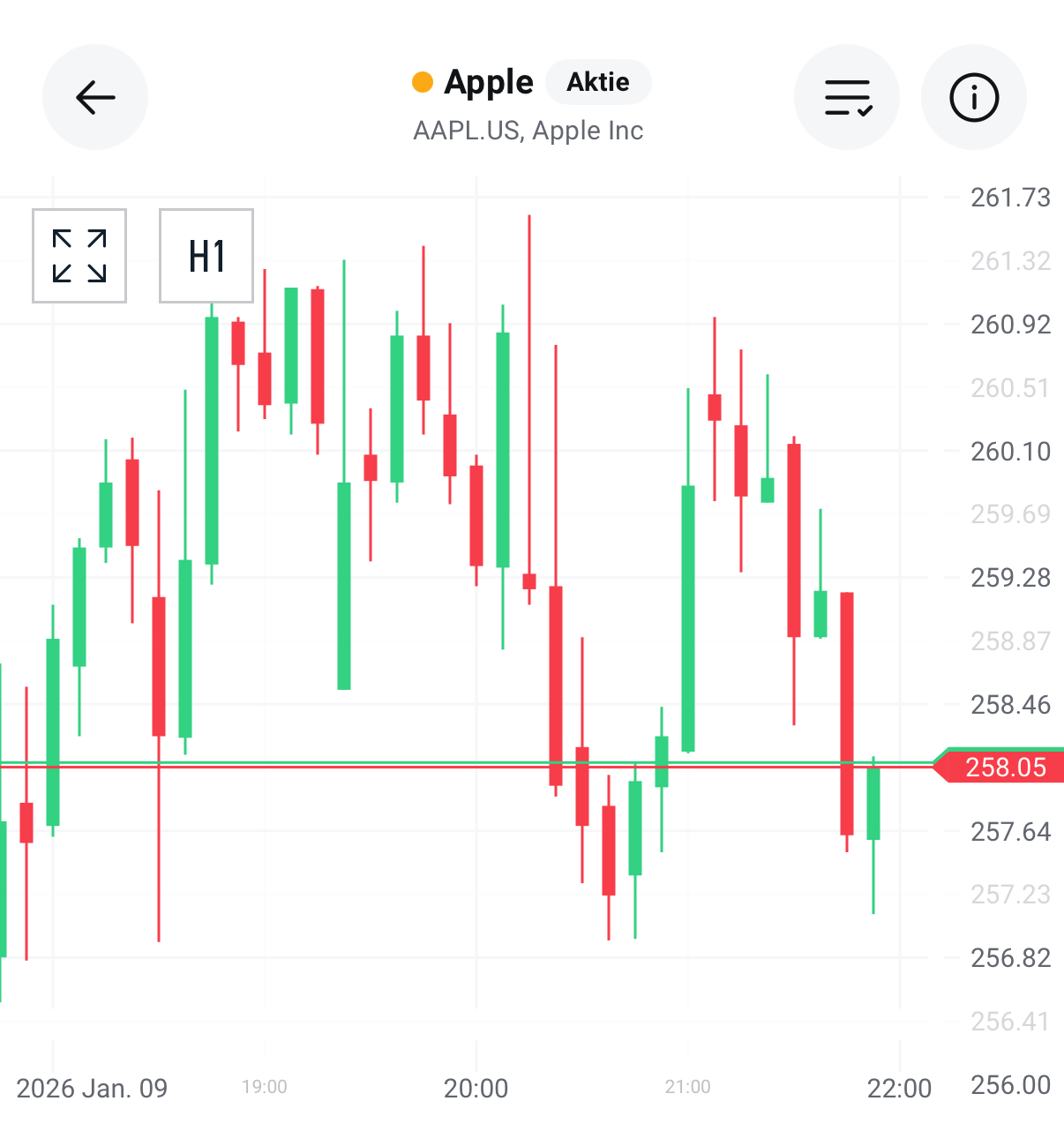Click the 19:00 time axis label
The image size is (1064, 1146).
click(x=265, y=1087)
